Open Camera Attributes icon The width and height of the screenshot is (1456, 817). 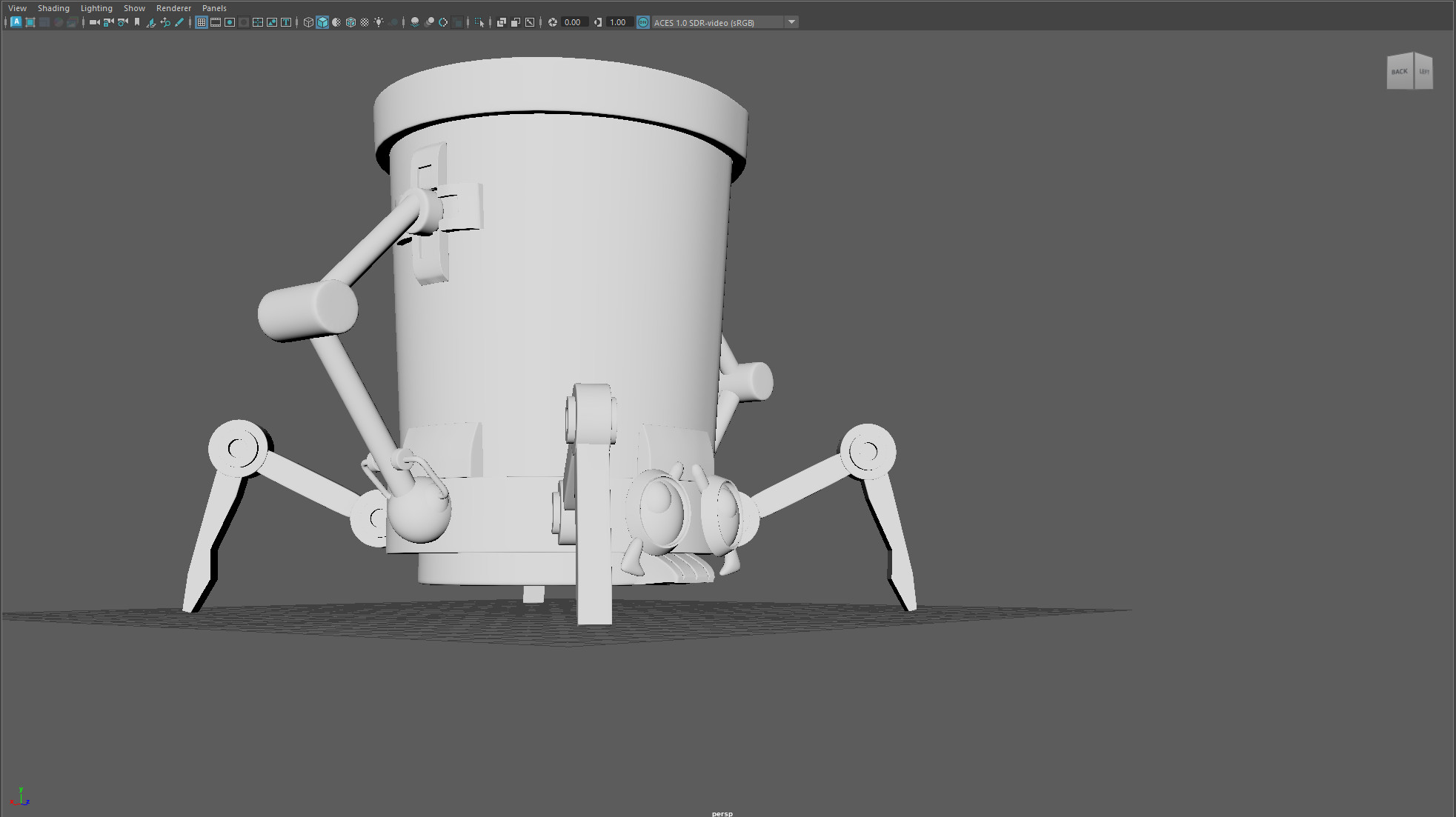coord(123,22)
